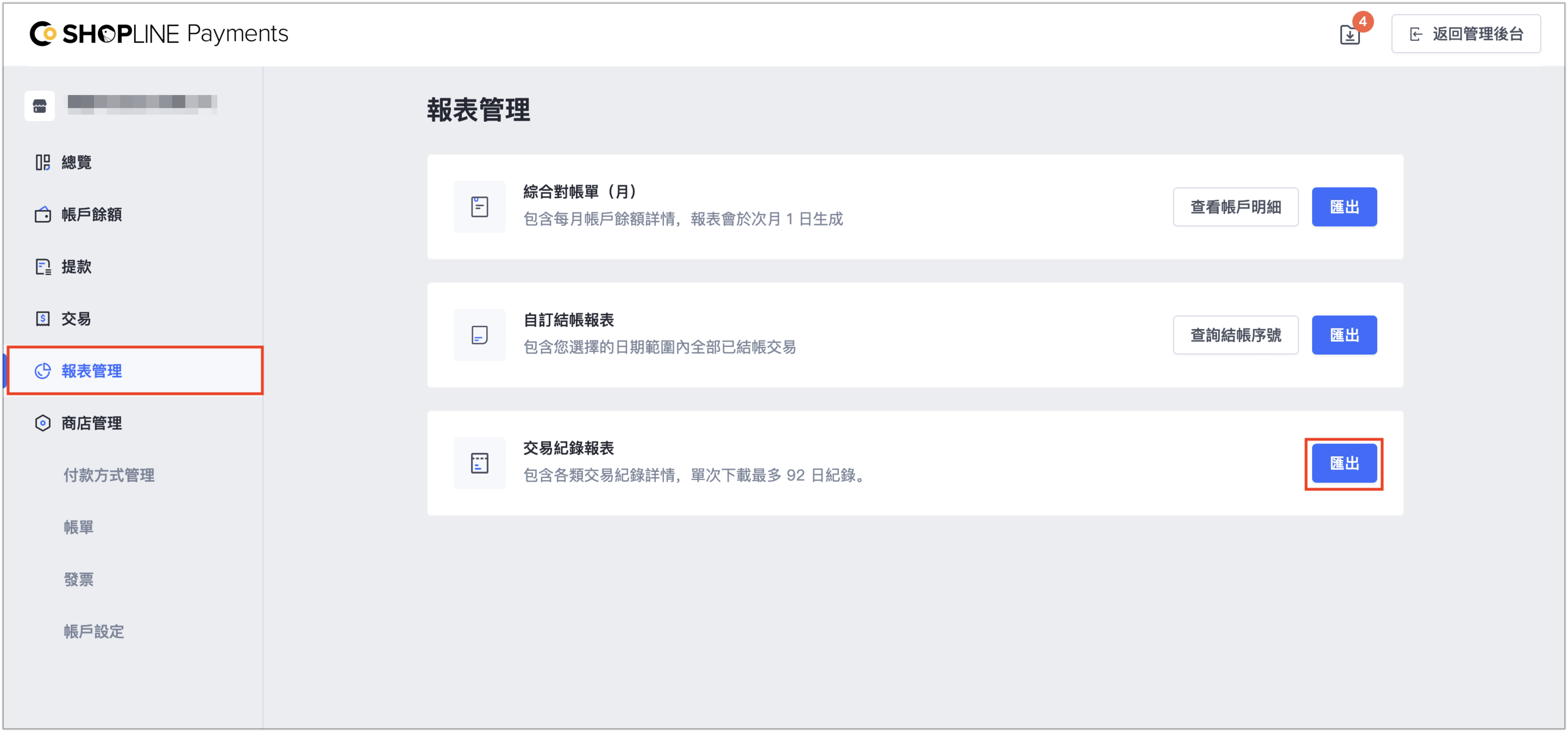Go to 付款方式管理 submenu item
The image size is (1568, 732).
click(x=109, y=475)
